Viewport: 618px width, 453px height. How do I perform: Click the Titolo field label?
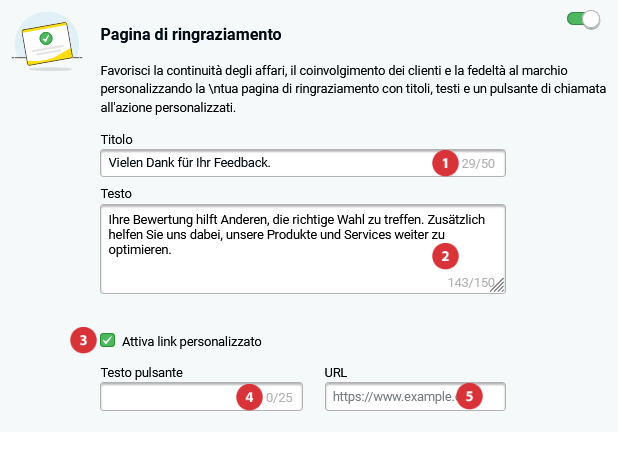[116, 140]
